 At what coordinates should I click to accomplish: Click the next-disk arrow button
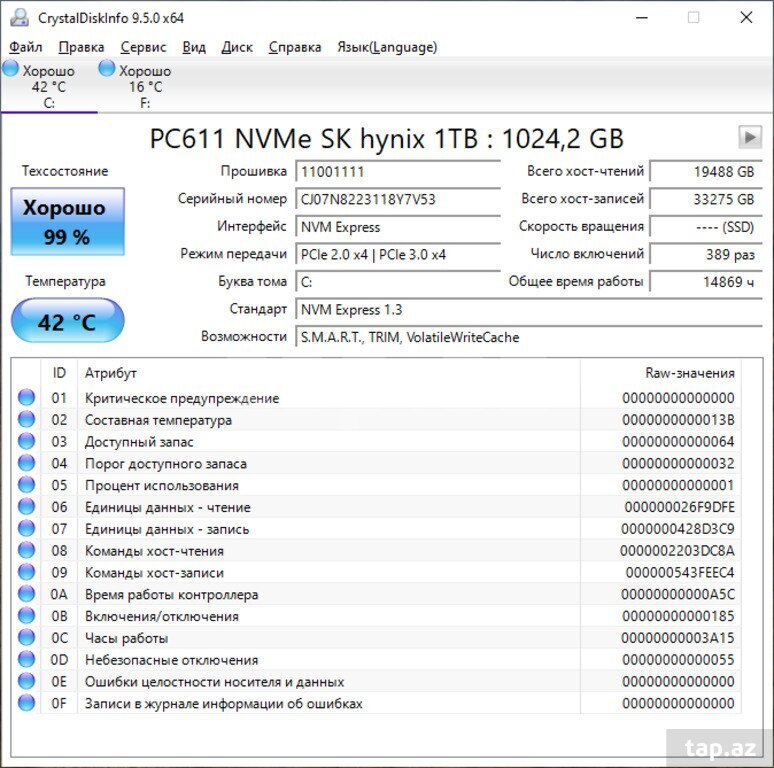tap(750, 137)
